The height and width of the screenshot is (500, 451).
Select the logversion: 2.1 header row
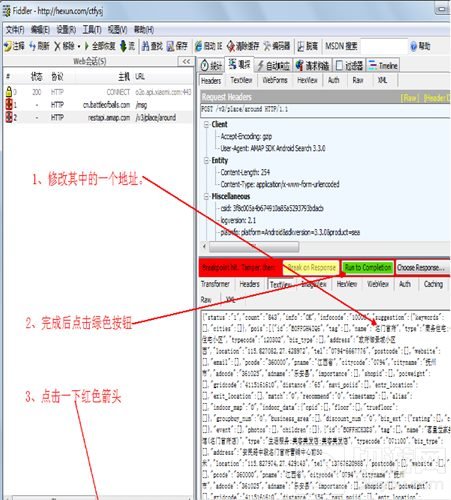click(x=238, y=220)
